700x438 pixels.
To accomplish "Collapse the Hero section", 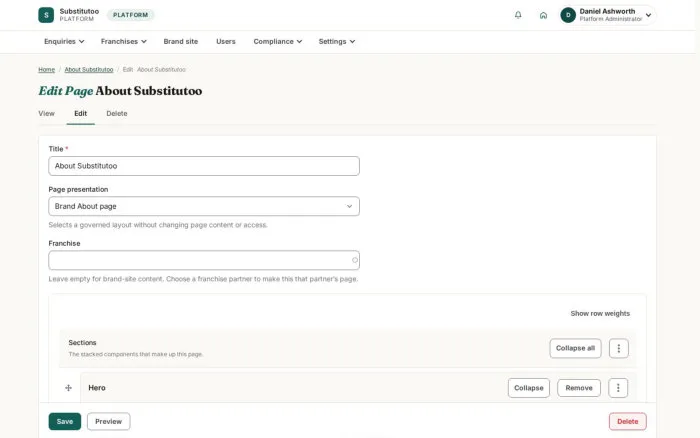I will tap(529, 388).
